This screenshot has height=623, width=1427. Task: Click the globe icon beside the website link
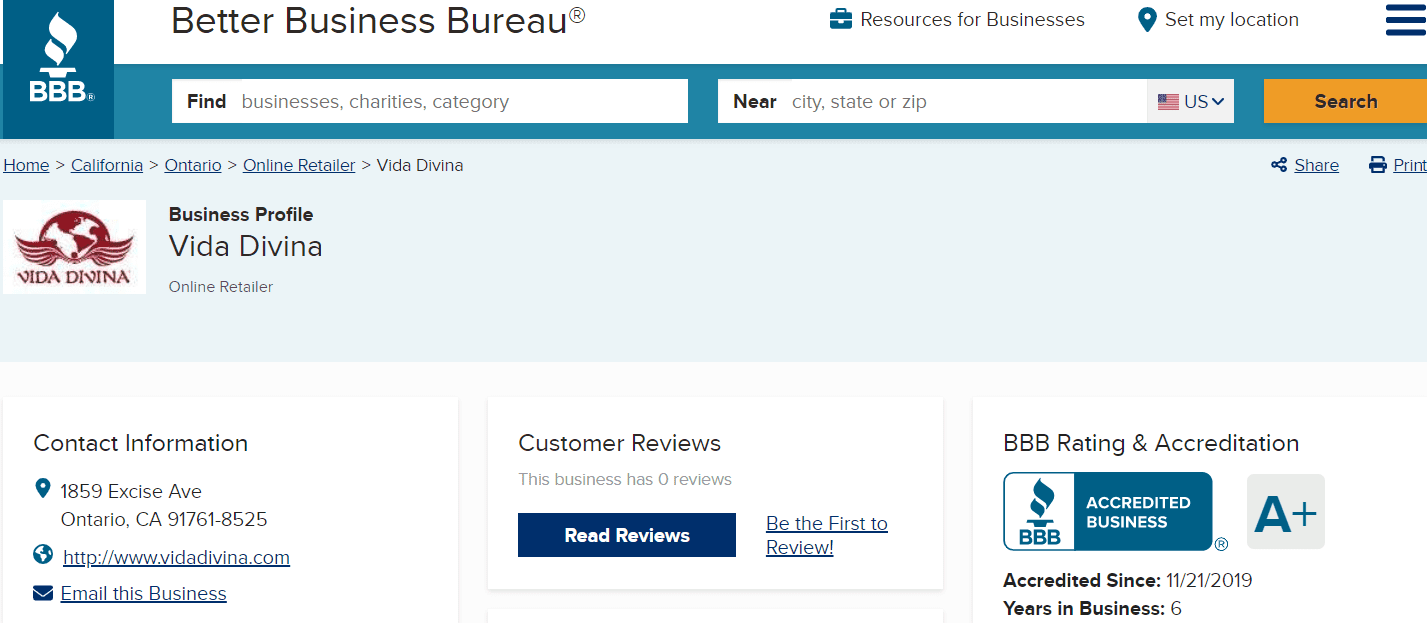coord(43,554)
